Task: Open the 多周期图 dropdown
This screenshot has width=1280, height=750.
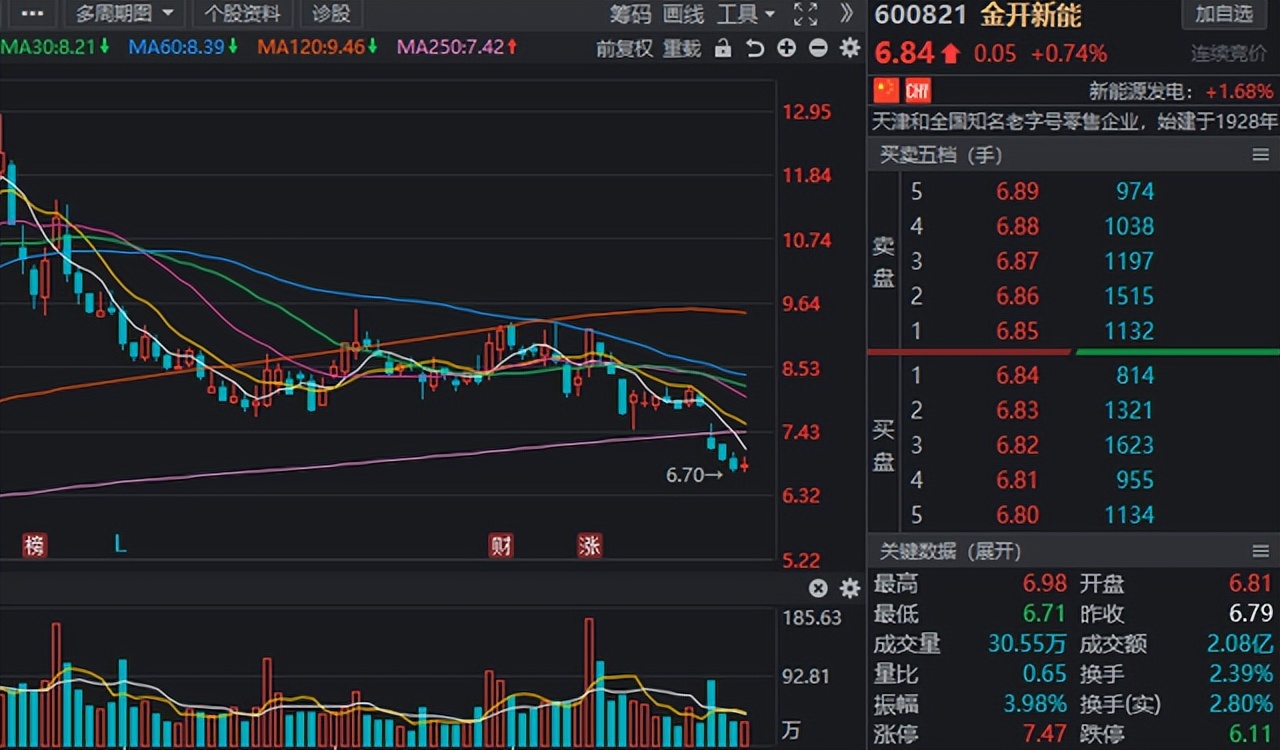Action: click(x=124, y=14)
